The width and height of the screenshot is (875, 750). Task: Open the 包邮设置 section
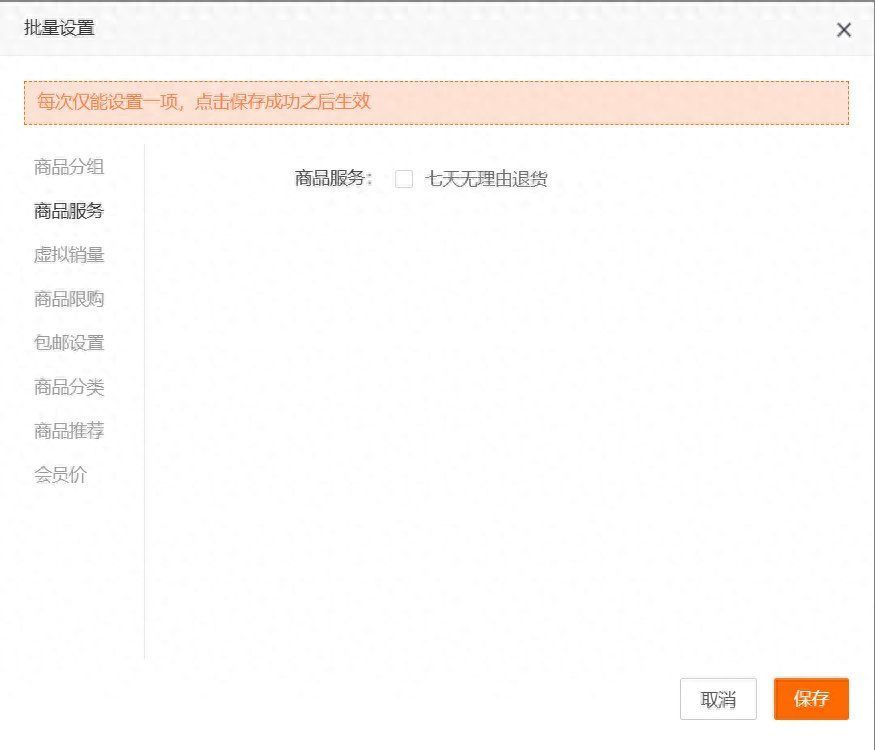point(69,343)
